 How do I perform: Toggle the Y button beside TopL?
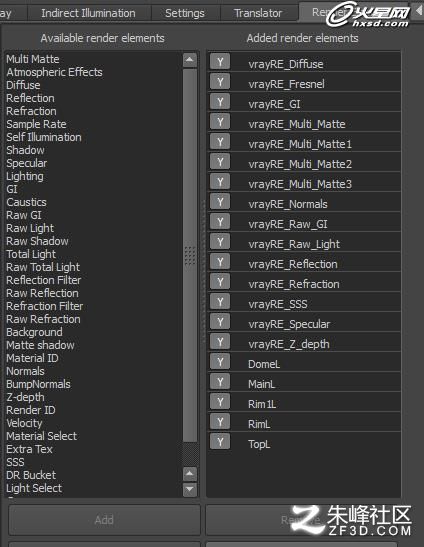tap(220, 442)
